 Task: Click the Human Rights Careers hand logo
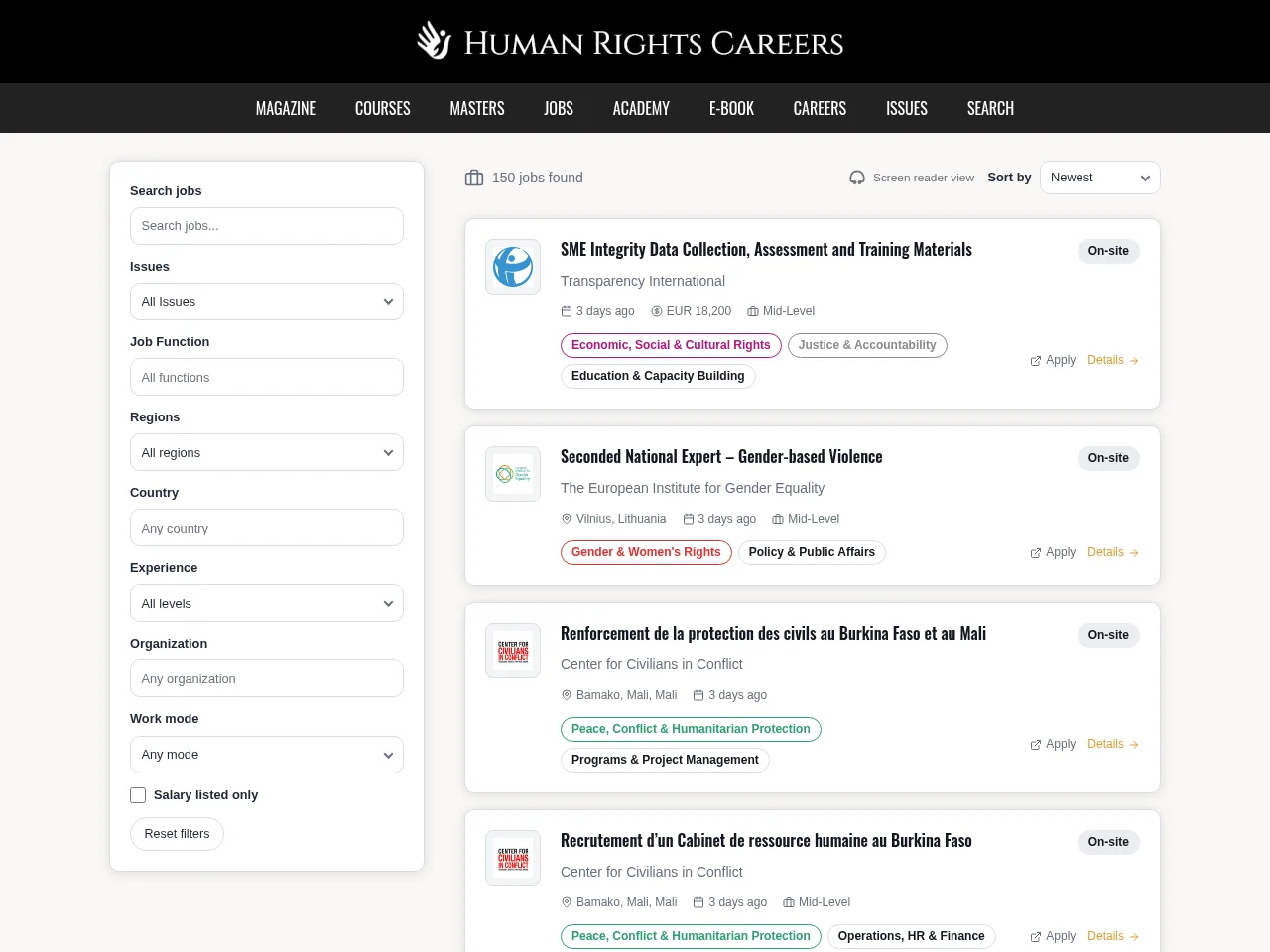tap(434, 41)
